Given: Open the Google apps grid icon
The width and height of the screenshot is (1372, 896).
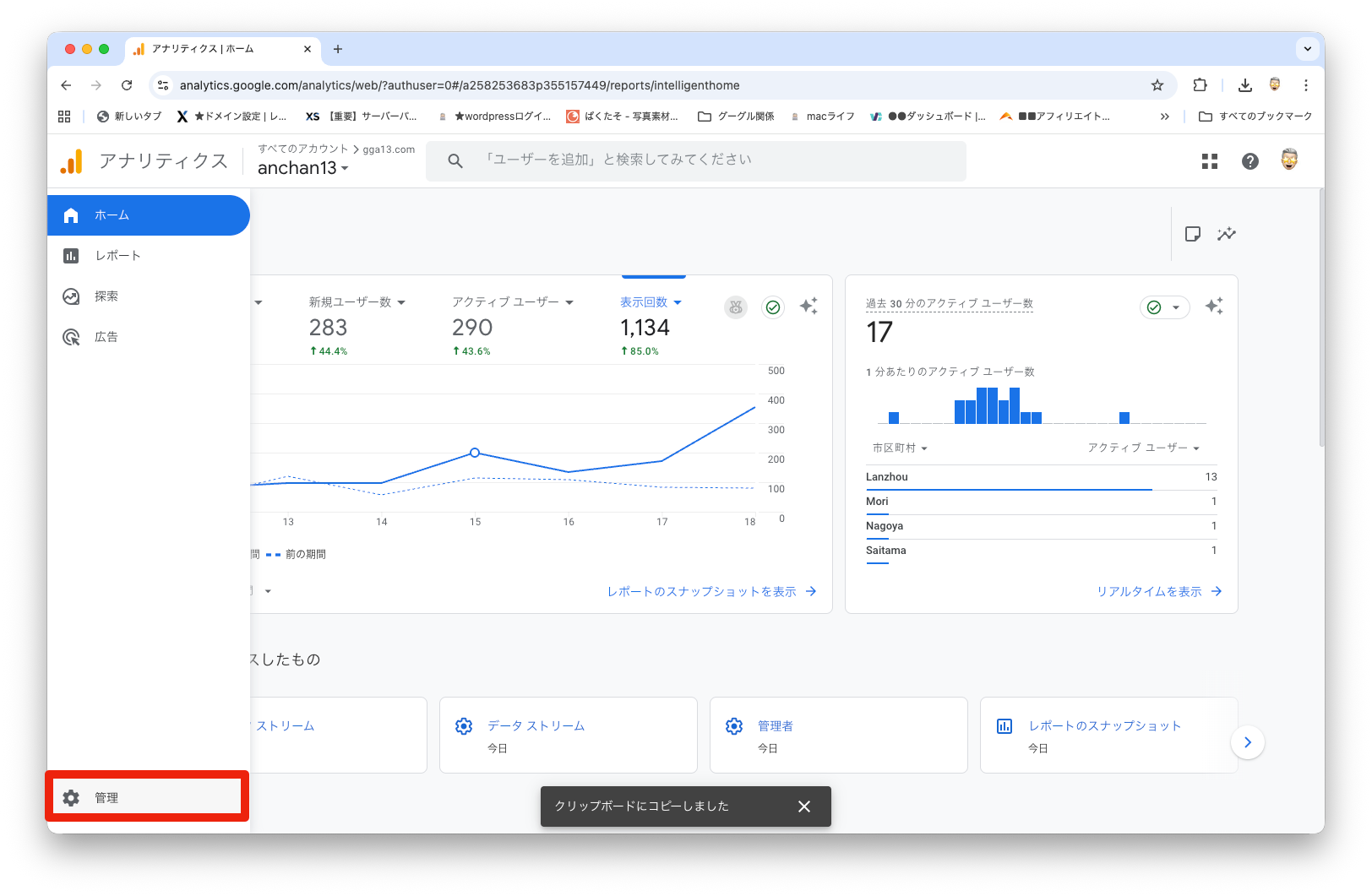Looking at the screenshot, I should click(x=1209, y=161).
